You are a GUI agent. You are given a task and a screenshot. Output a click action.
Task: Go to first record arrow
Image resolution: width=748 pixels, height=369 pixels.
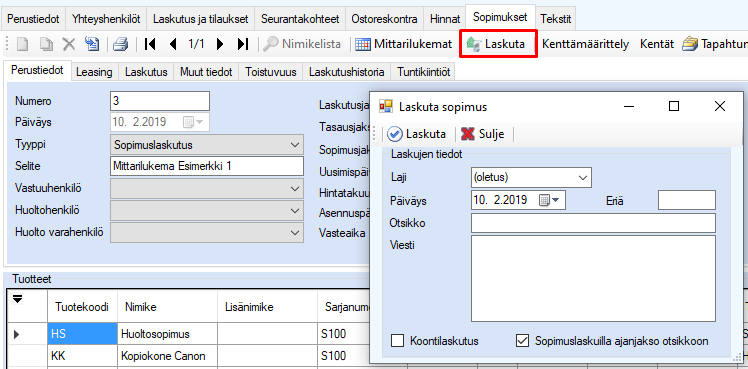[150, 44]
